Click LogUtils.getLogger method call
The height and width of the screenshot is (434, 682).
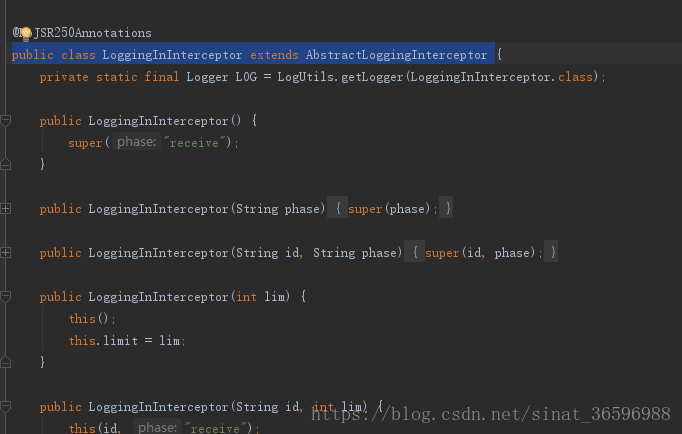click(x=340, y=77)
